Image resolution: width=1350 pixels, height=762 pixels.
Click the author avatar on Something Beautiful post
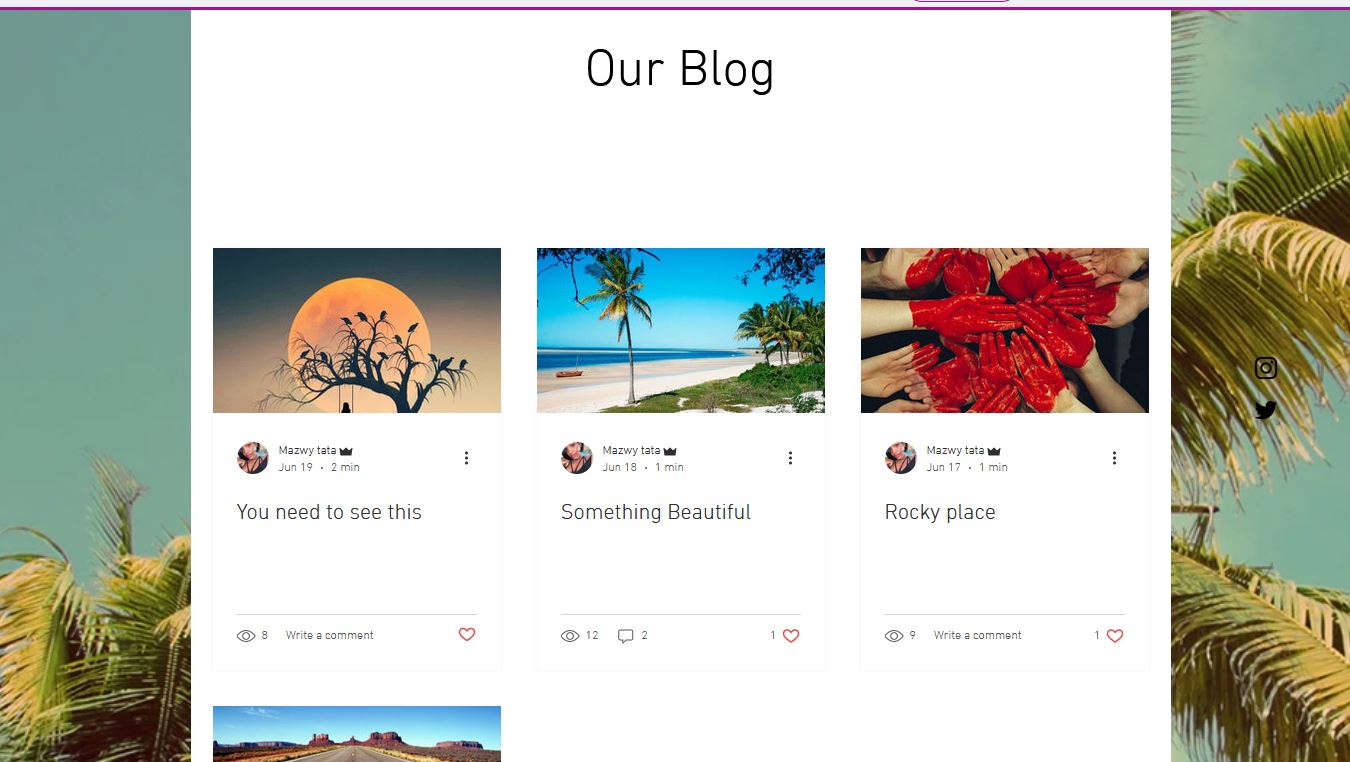point(577,458)
